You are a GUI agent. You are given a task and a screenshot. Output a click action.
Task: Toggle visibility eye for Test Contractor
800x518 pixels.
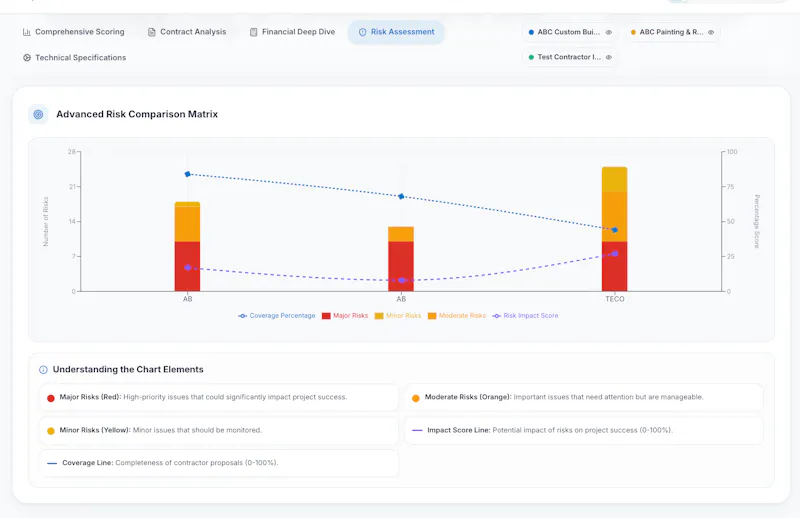click(609, 57)
